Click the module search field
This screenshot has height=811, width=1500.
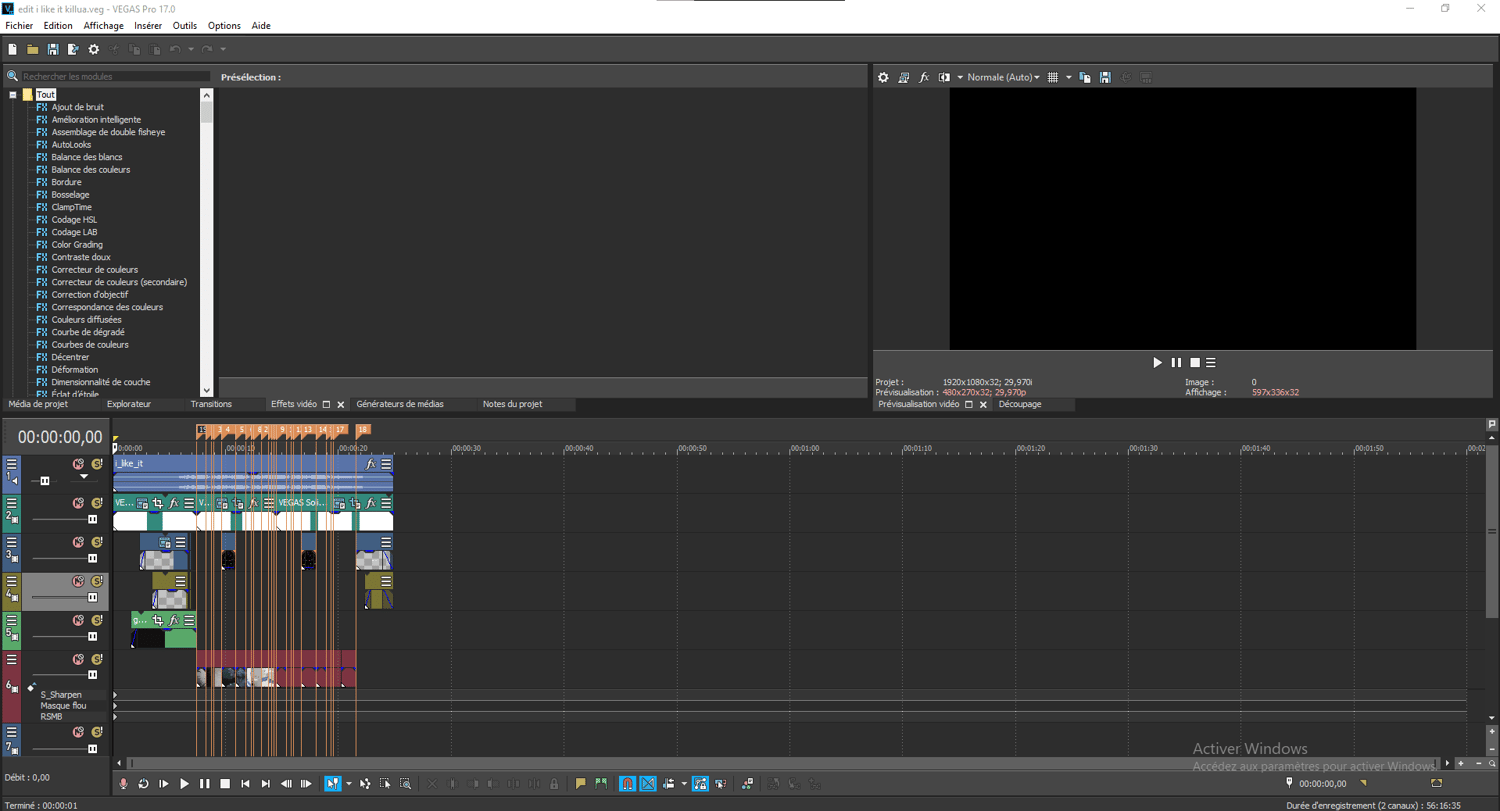pyautogui.click(x=115, y=76)
